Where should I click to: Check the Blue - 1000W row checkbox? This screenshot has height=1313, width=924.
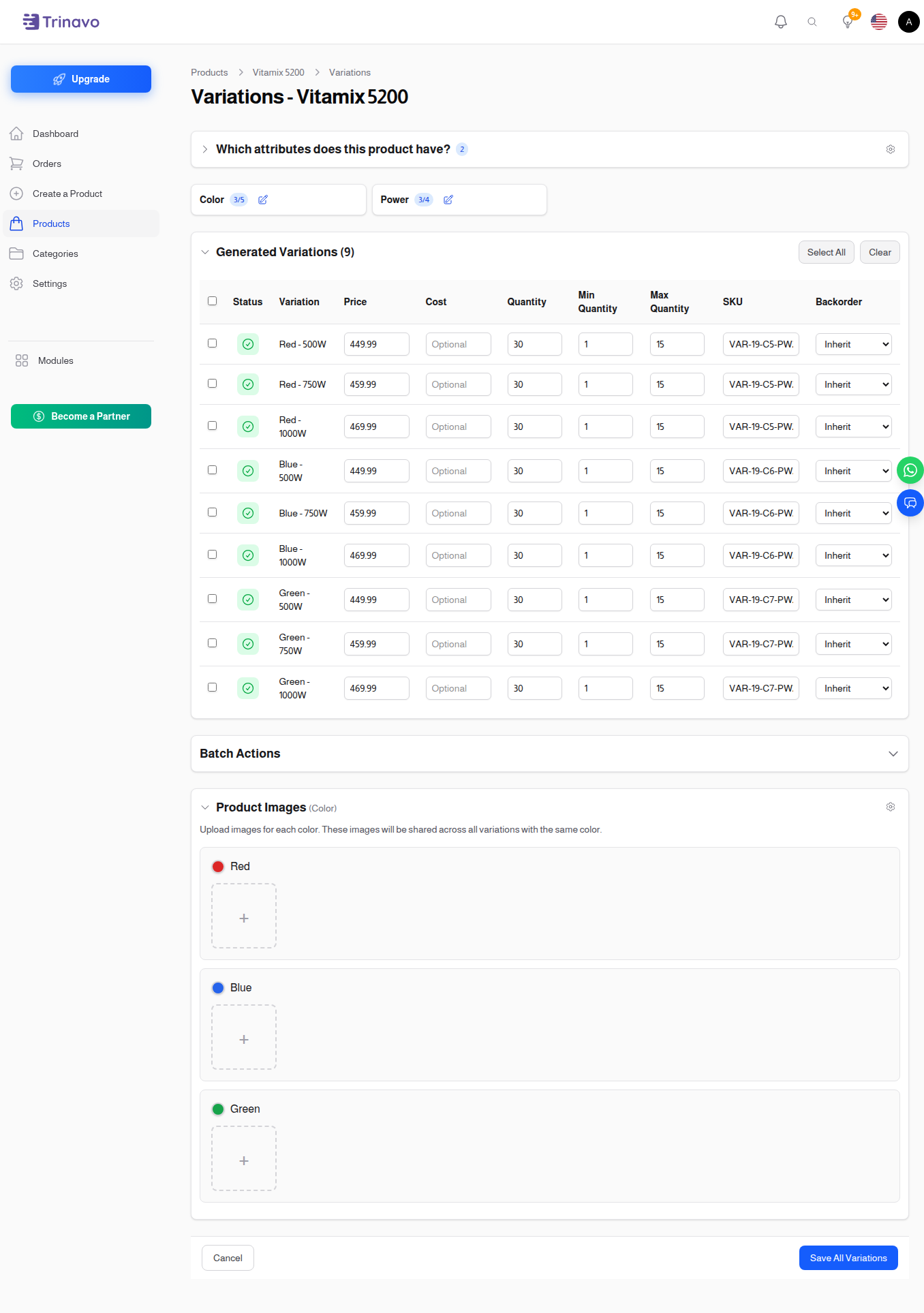213,555
